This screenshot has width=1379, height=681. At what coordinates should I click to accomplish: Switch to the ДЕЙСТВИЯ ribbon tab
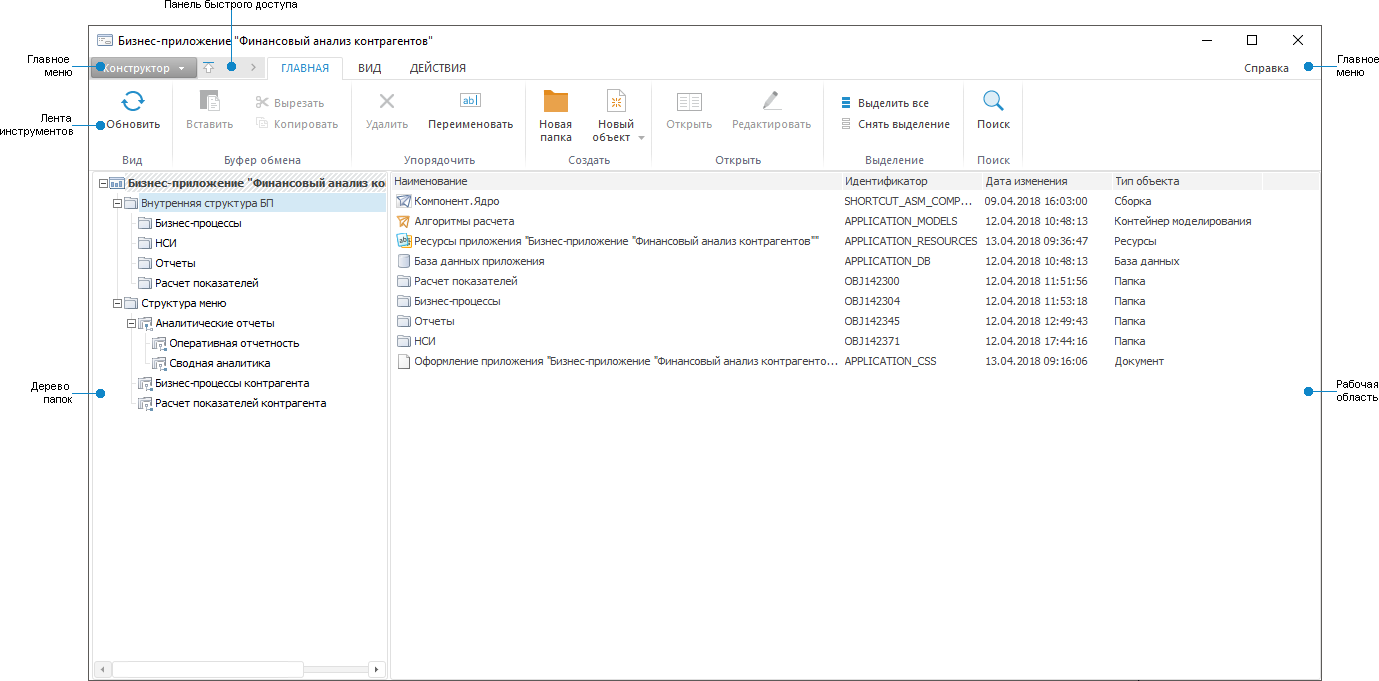tap(438, 68)
